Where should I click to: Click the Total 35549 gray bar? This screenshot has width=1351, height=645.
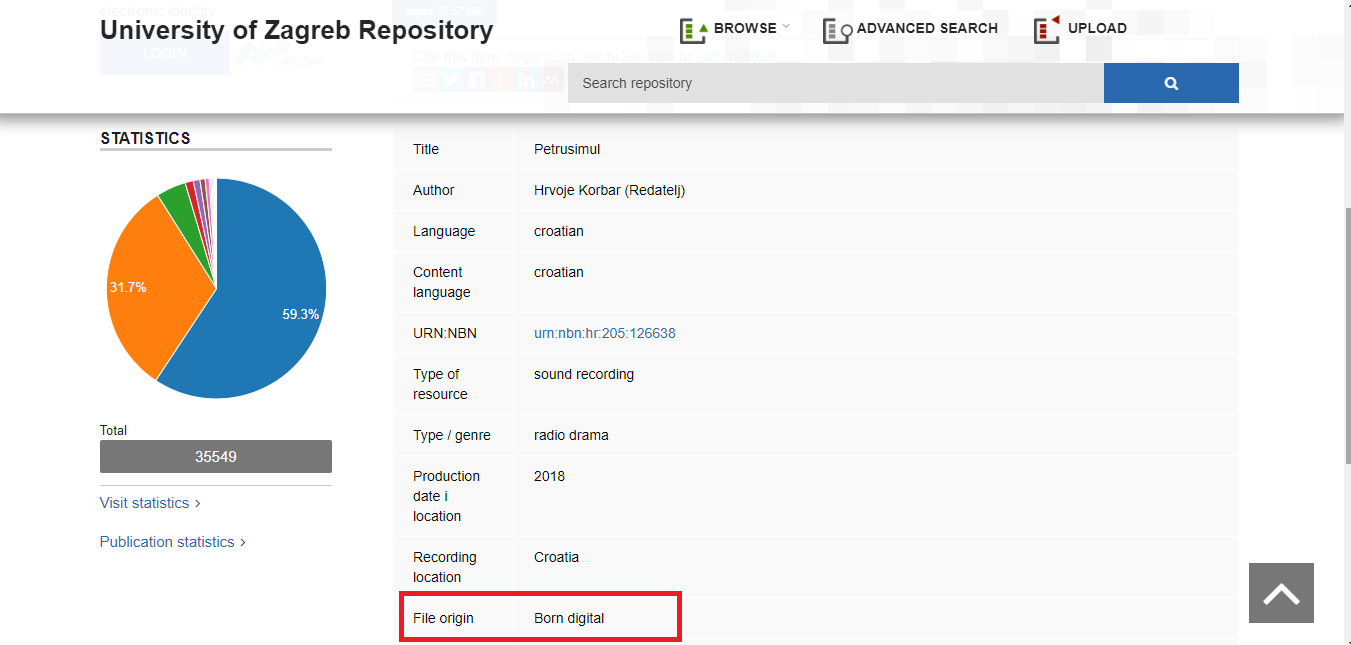coord(215,457)
